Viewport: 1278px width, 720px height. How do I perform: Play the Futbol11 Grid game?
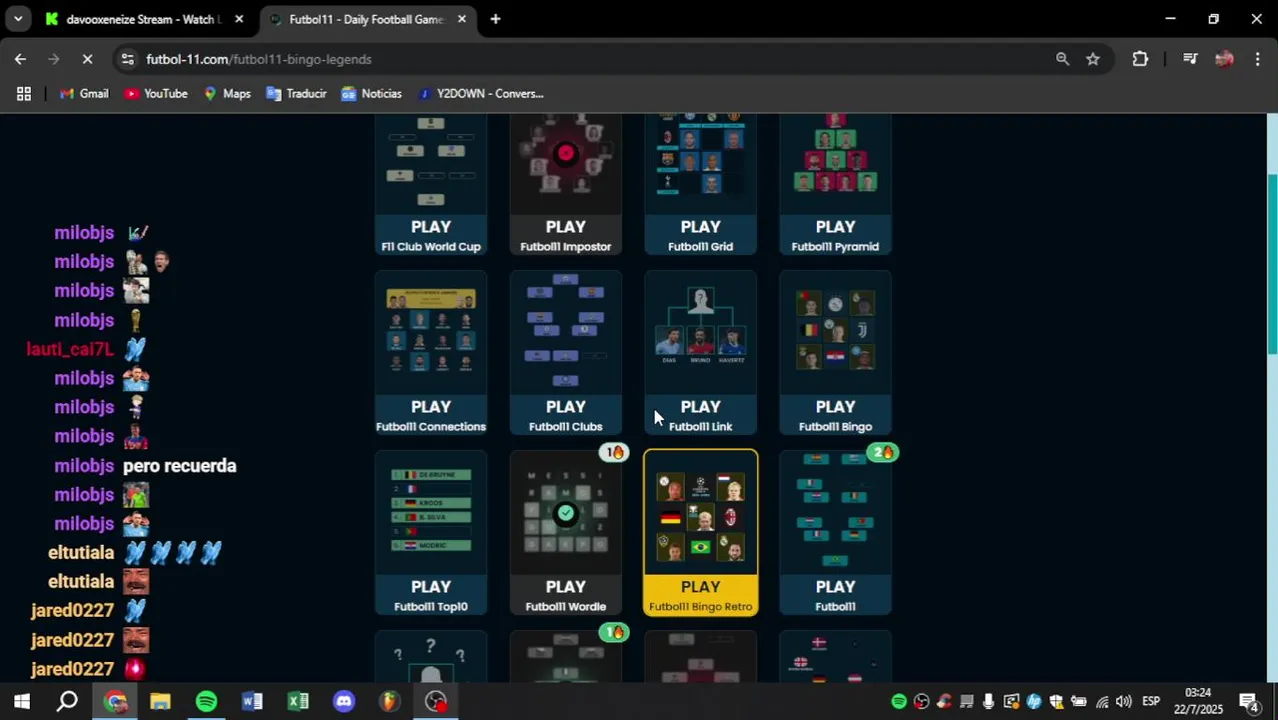click(x=700, y=185)
